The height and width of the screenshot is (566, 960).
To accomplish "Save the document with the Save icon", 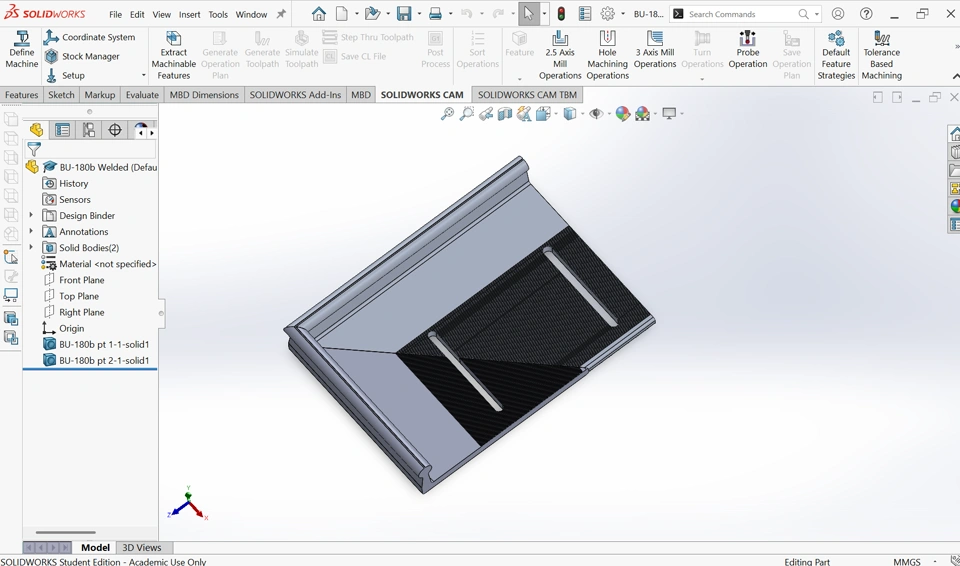I will click(x=403, y=13).
